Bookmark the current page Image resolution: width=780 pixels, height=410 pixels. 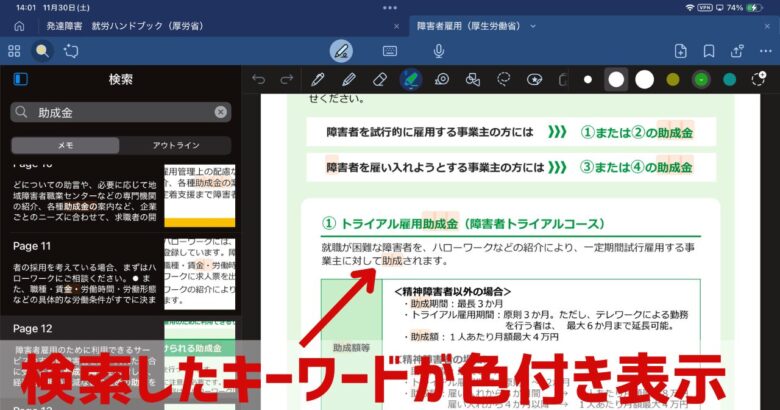709,51
